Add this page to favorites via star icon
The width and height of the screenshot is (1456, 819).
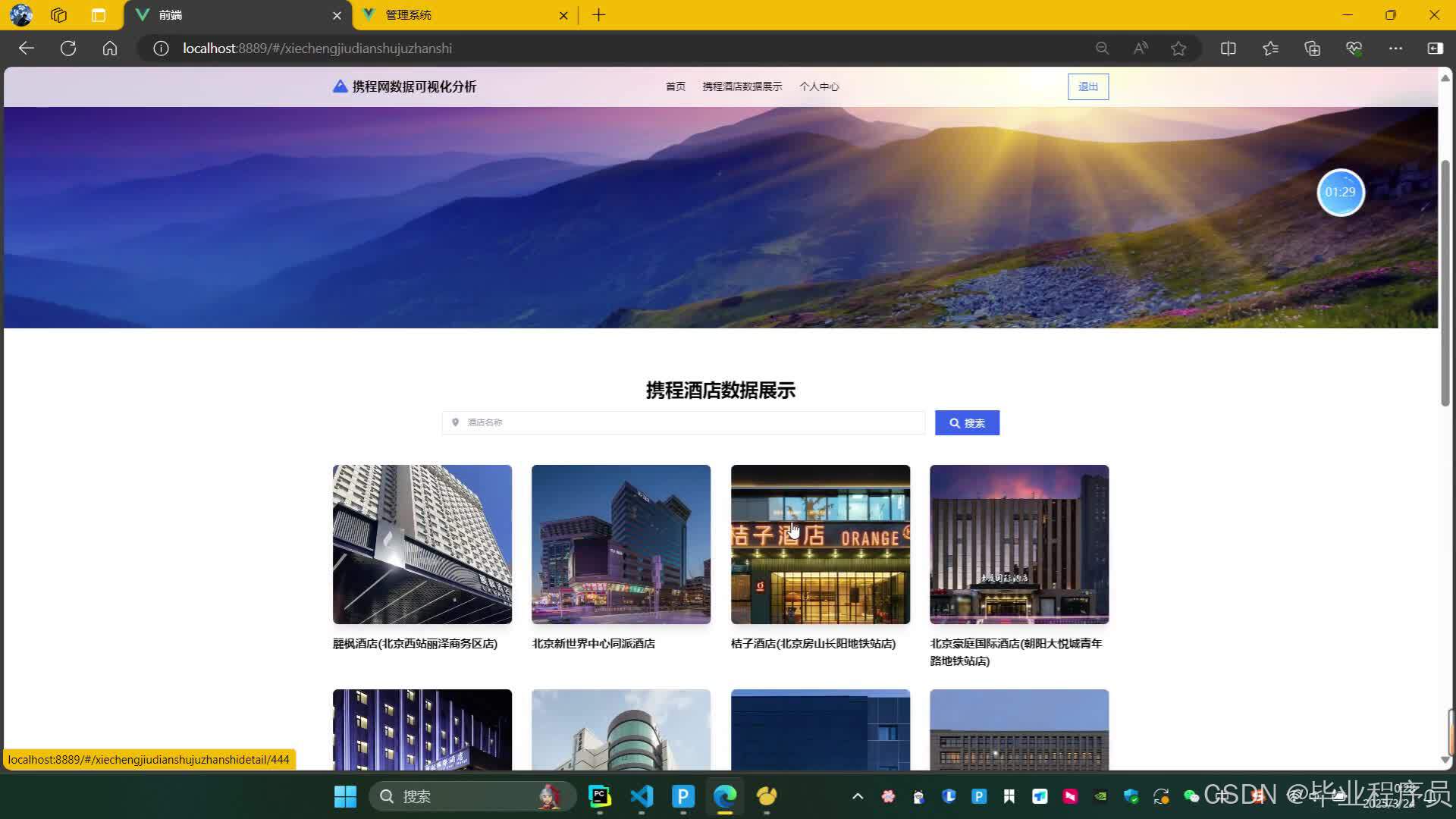pyautogui.click(x=1178, y=48)
